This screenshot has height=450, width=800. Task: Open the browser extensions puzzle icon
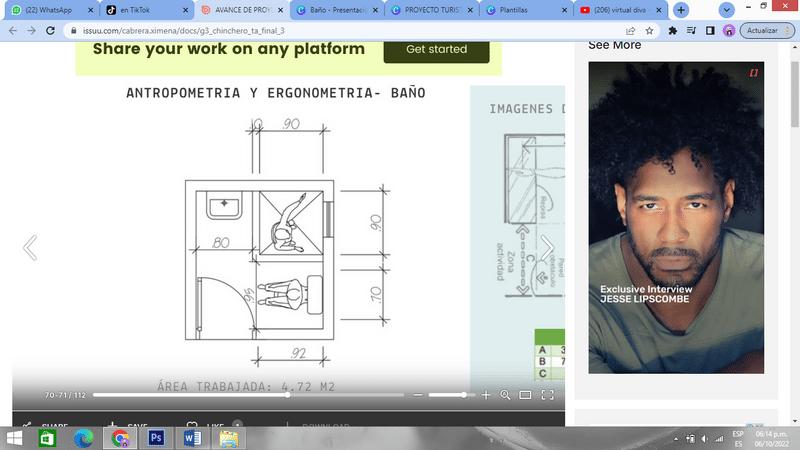[x=672, y=31]
